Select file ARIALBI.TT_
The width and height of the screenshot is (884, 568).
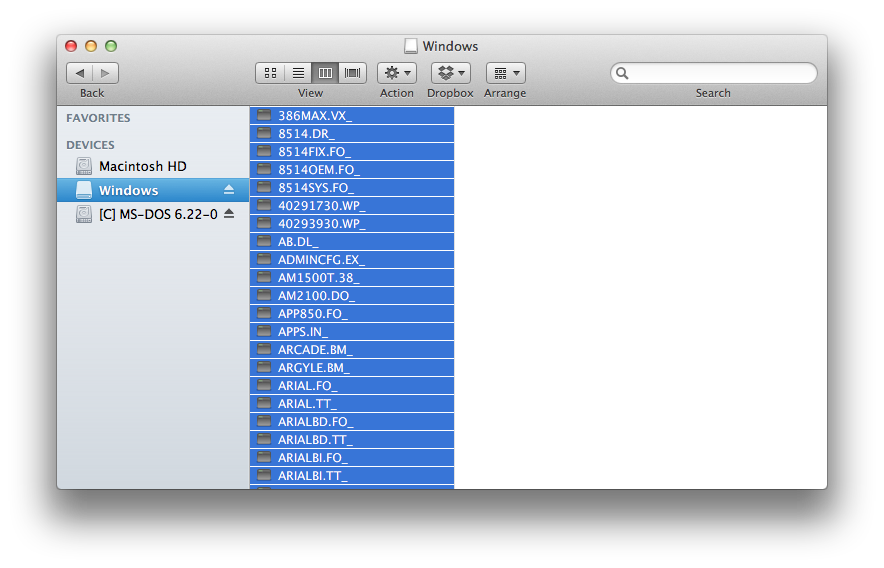click(x=352, y=476)
